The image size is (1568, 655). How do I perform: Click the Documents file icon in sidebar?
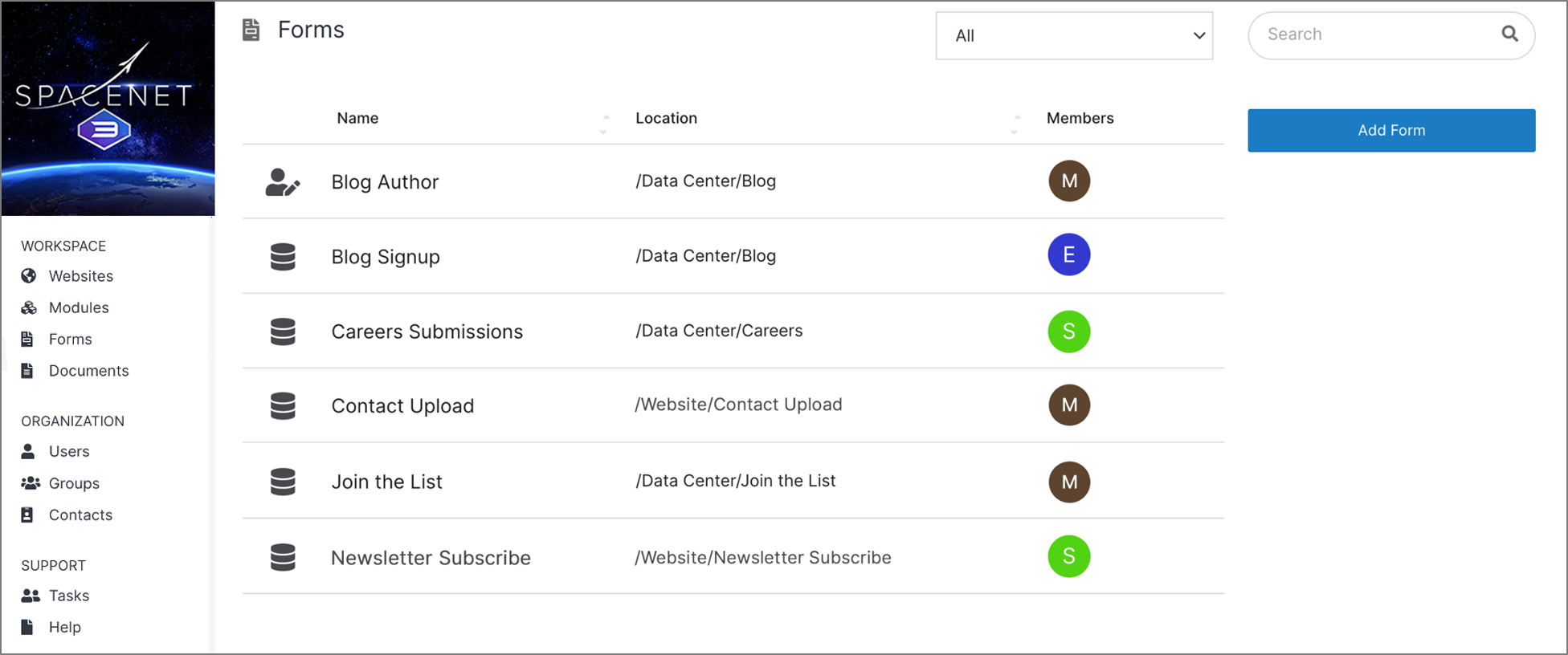(x=27, y=370)
